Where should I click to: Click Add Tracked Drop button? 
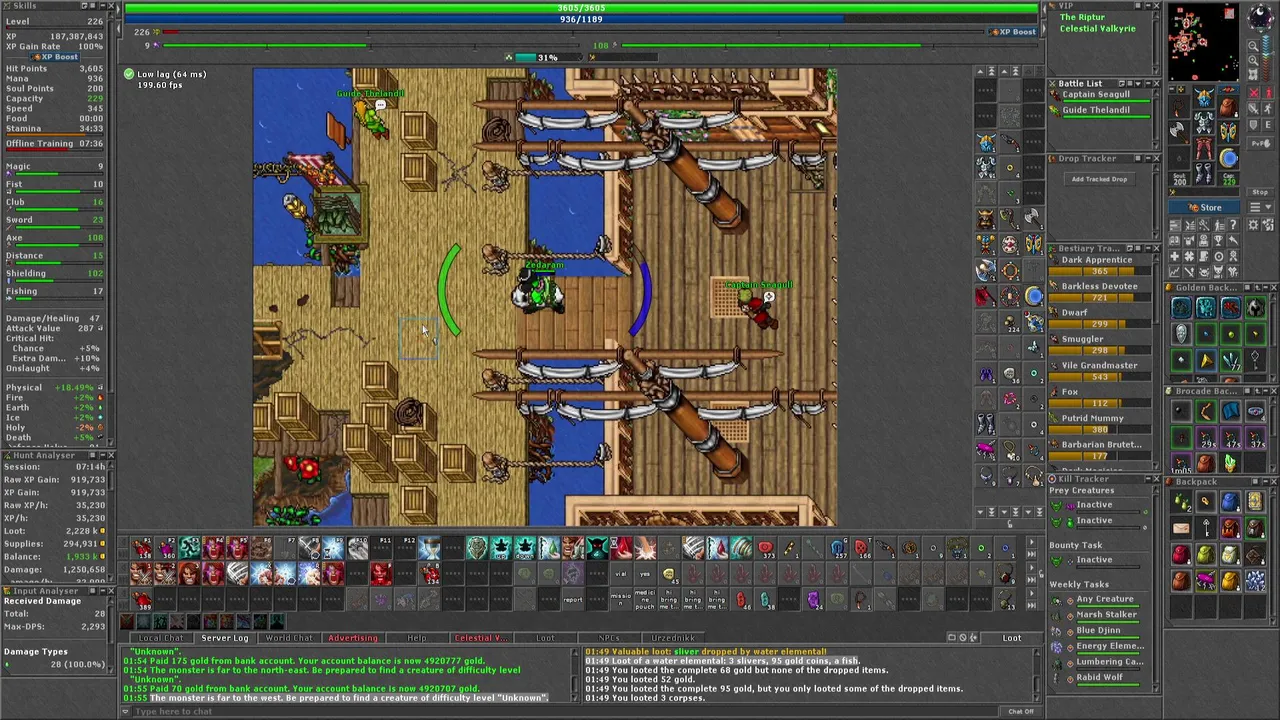coord(1100,179)
